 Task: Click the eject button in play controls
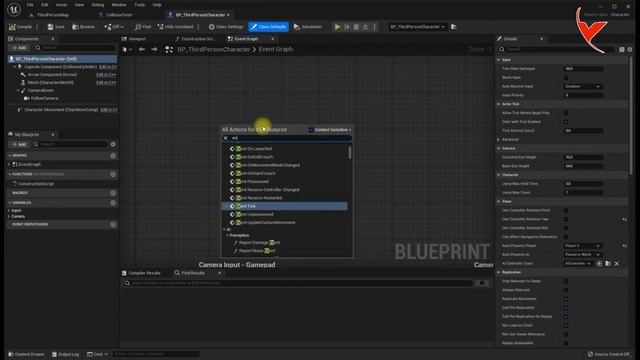click(x=365, y=27)
